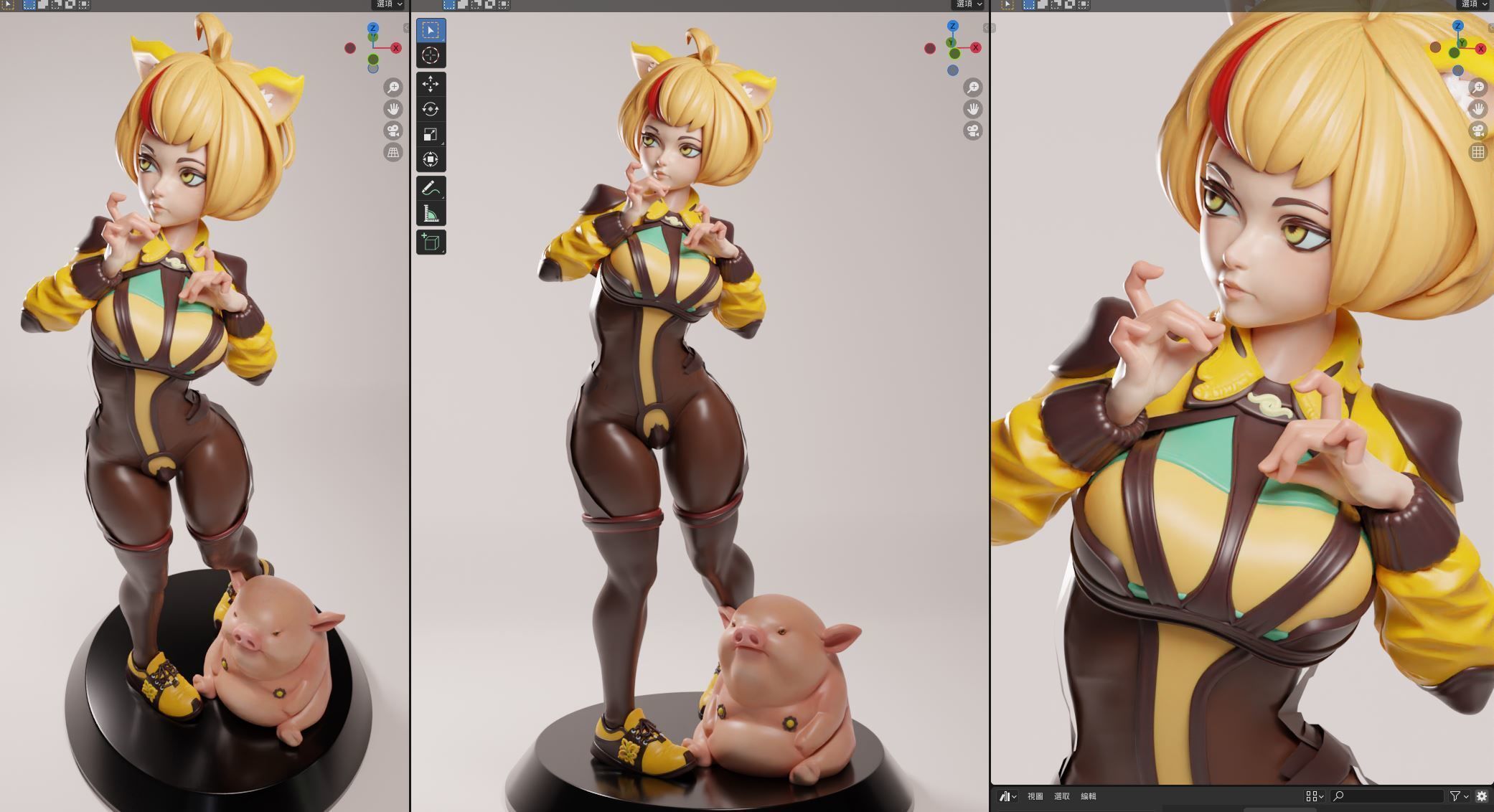Click blue Z axis on left viewport gizmo
The width and height of the screenshot is (1494, 812).
click(373, 28)
